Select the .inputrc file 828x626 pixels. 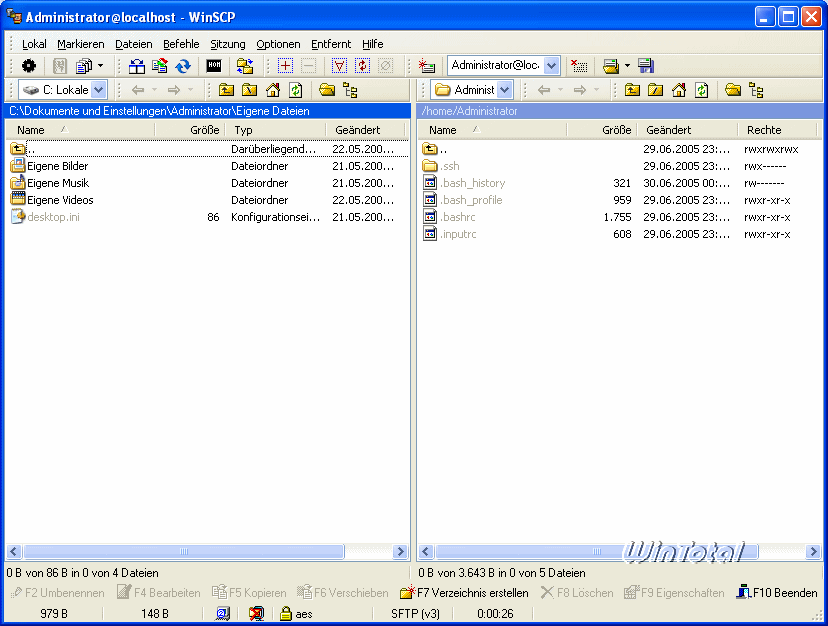[x=449, y=233]
